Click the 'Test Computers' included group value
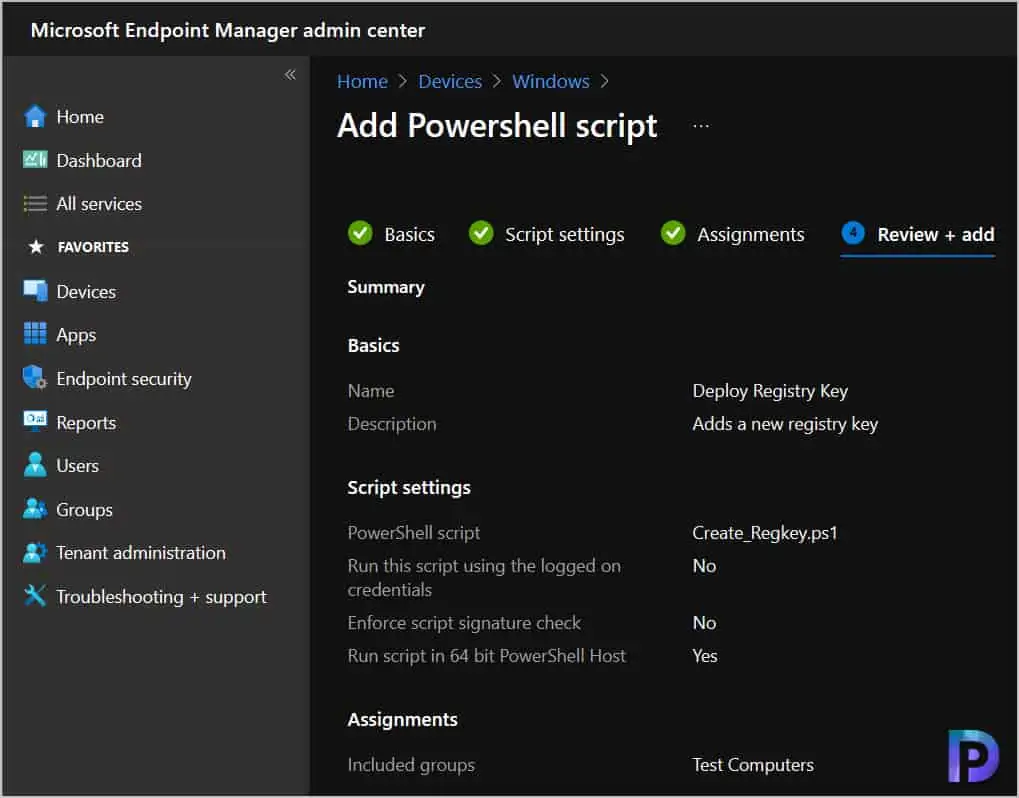 (753, 766)
